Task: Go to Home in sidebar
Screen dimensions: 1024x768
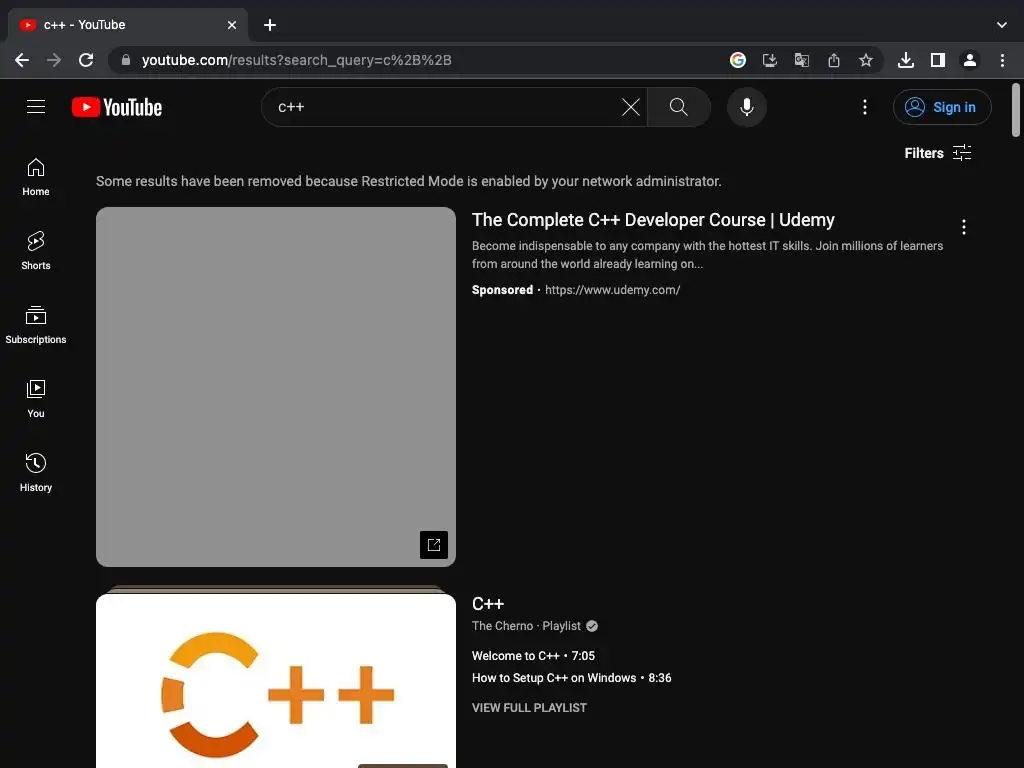Action: [x=36, y=177]
